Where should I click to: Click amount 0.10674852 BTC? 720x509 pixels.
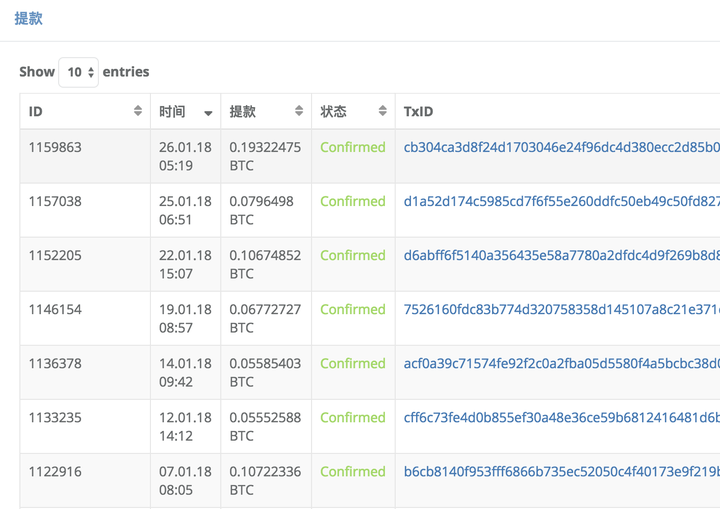coord(265,265)
